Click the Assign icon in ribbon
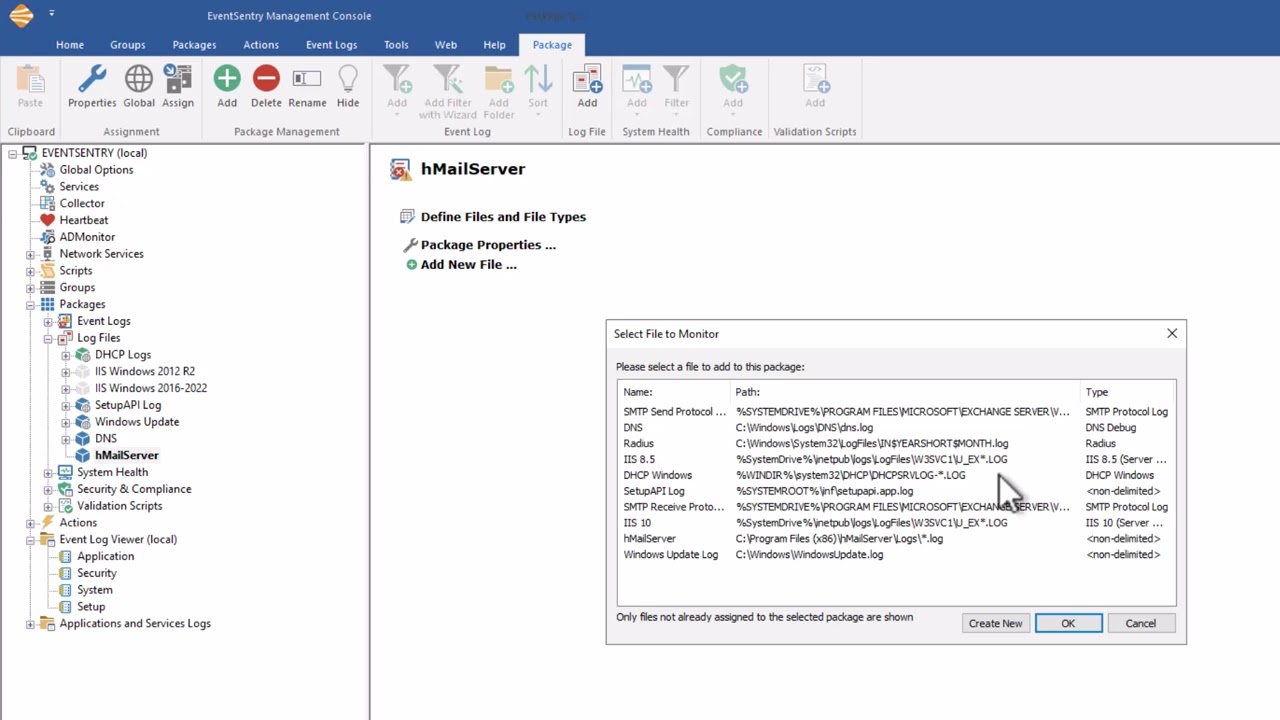Viewport: 1280px width, 720px height. [x=178, y=79]
